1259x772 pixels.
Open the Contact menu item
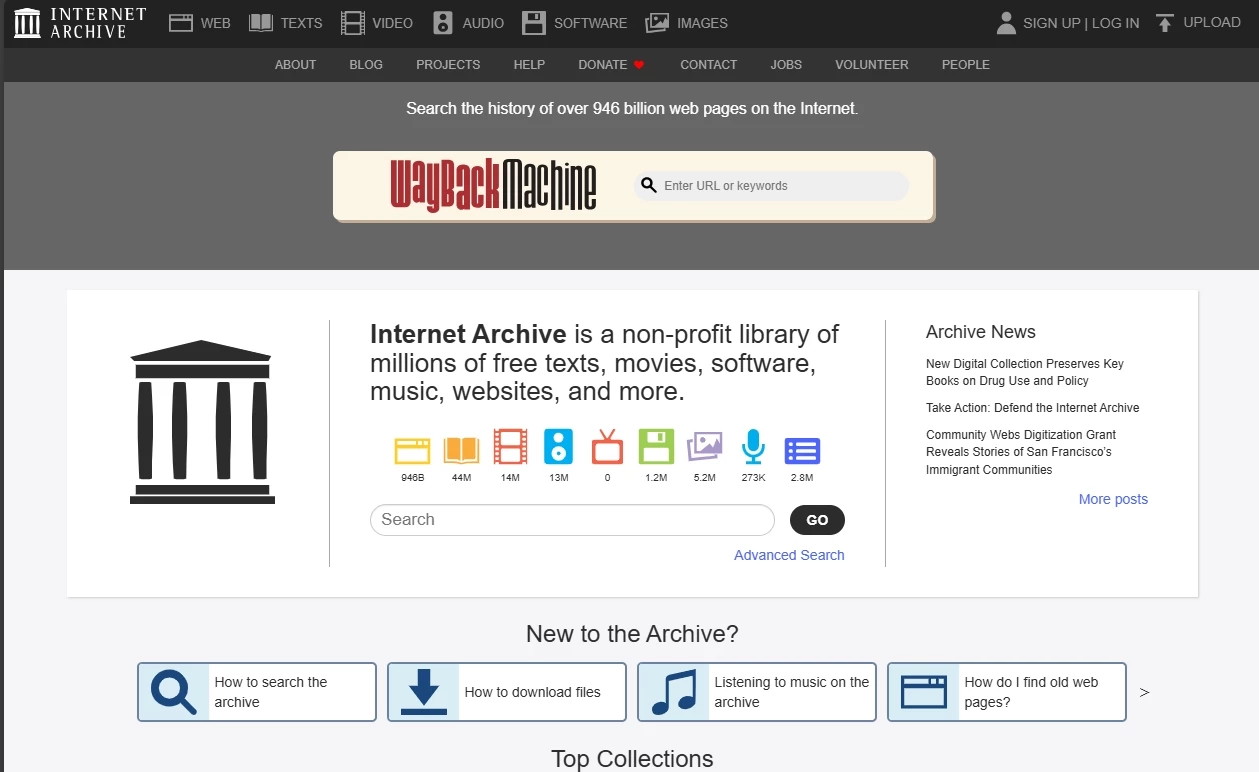pyautogui.click(x=708, y=64)
